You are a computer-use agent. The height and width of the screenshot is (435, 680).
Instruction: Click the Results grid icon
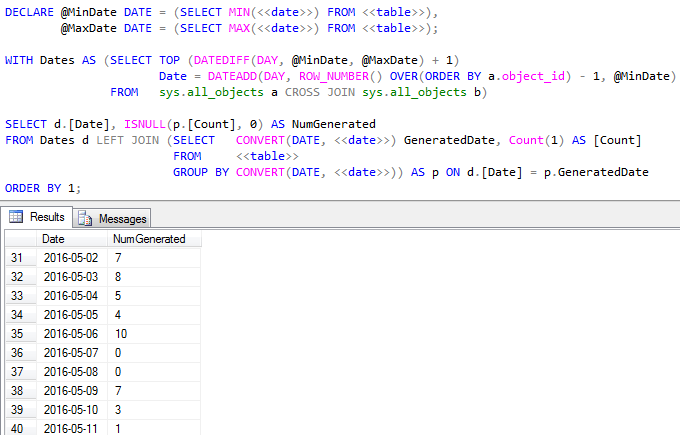point(16,216)
